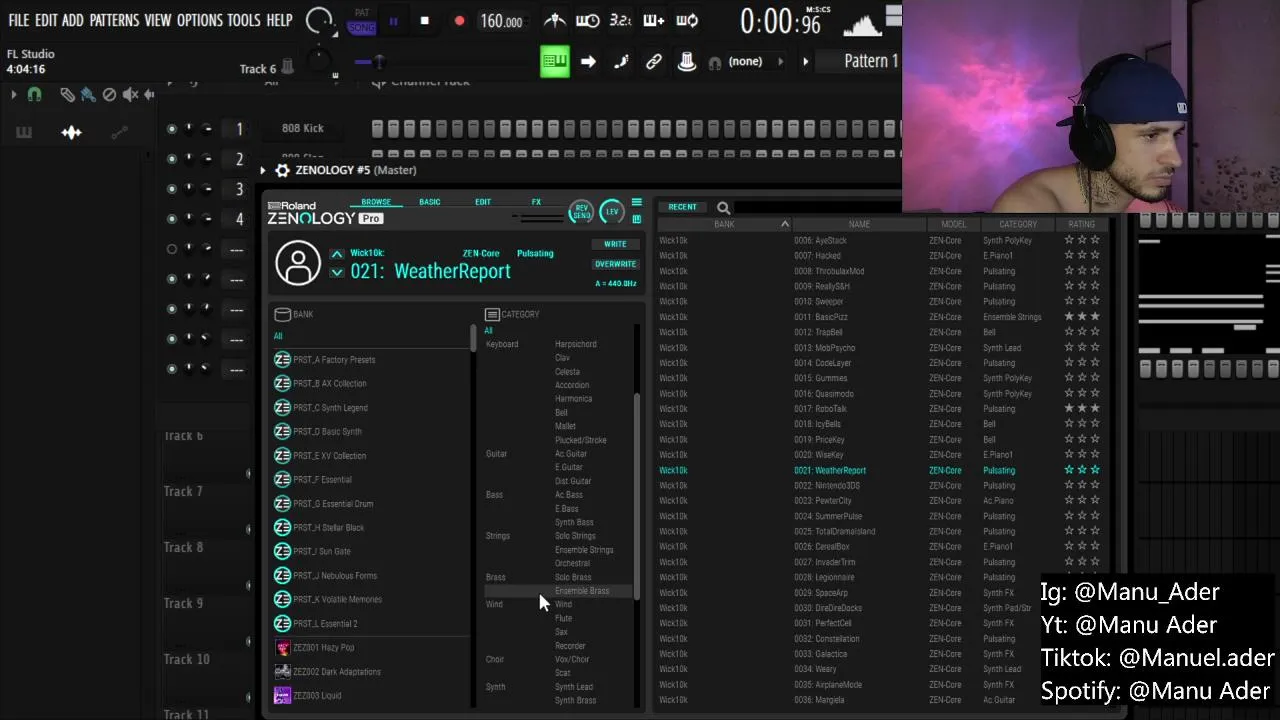The width and height of the screenshot is (1280, 720).
Task: Click the user profile circle icon
Action: [297, 263]
